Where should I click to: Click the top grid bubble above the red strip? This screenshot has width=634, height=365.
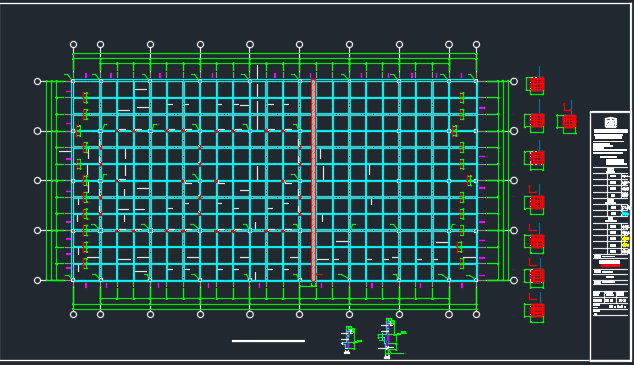300,44
